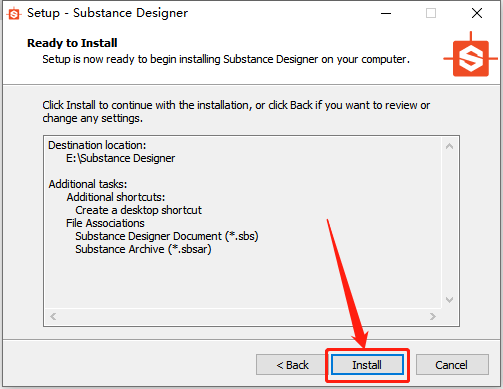
Task: Click the Install button
Action: pyautogui.click(x=367, y=365)
